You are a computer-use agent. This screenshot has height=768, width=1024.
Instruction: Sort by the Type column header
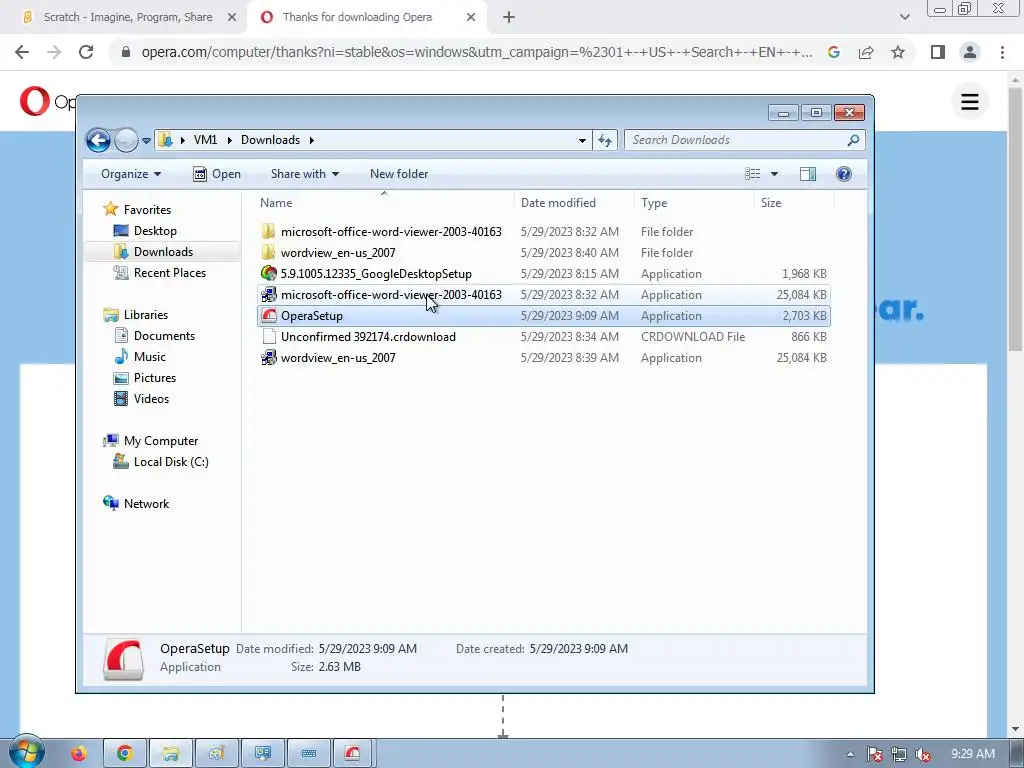tap(694, 202)
